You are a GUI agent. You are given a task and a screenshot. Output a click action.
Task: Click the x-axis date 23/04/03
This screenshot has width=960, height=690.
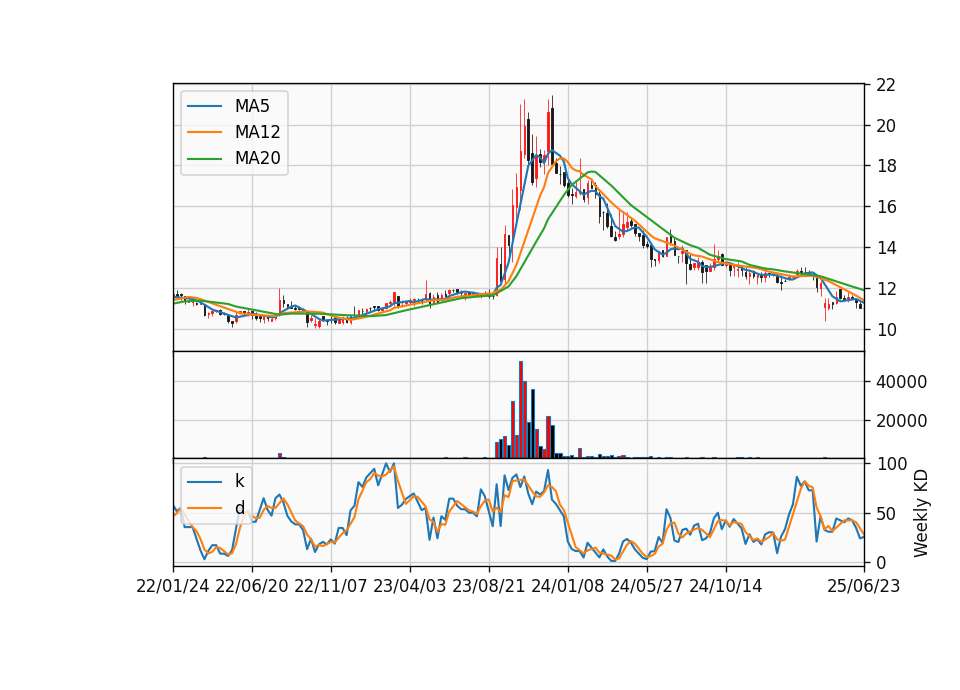(410, 587)
